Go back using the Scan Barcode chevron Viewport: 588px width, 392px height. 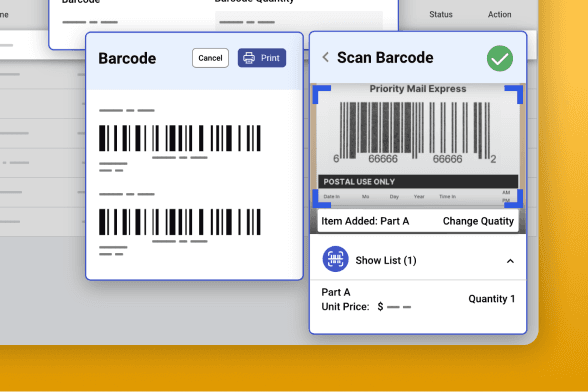pos(326,57)
